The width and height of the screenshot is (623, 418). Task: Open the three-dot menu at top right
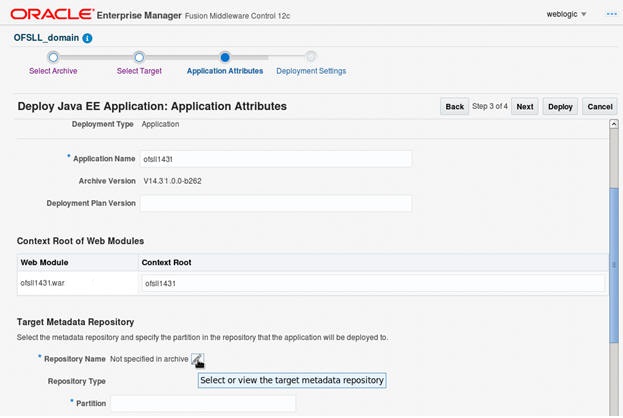pyautogui.click(x=611, y=14)
